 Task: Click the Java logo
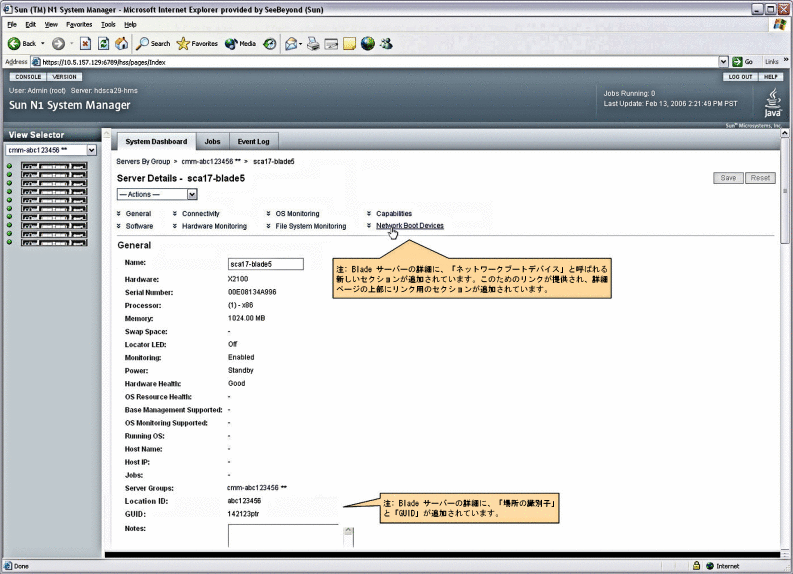tap(773, 103)
